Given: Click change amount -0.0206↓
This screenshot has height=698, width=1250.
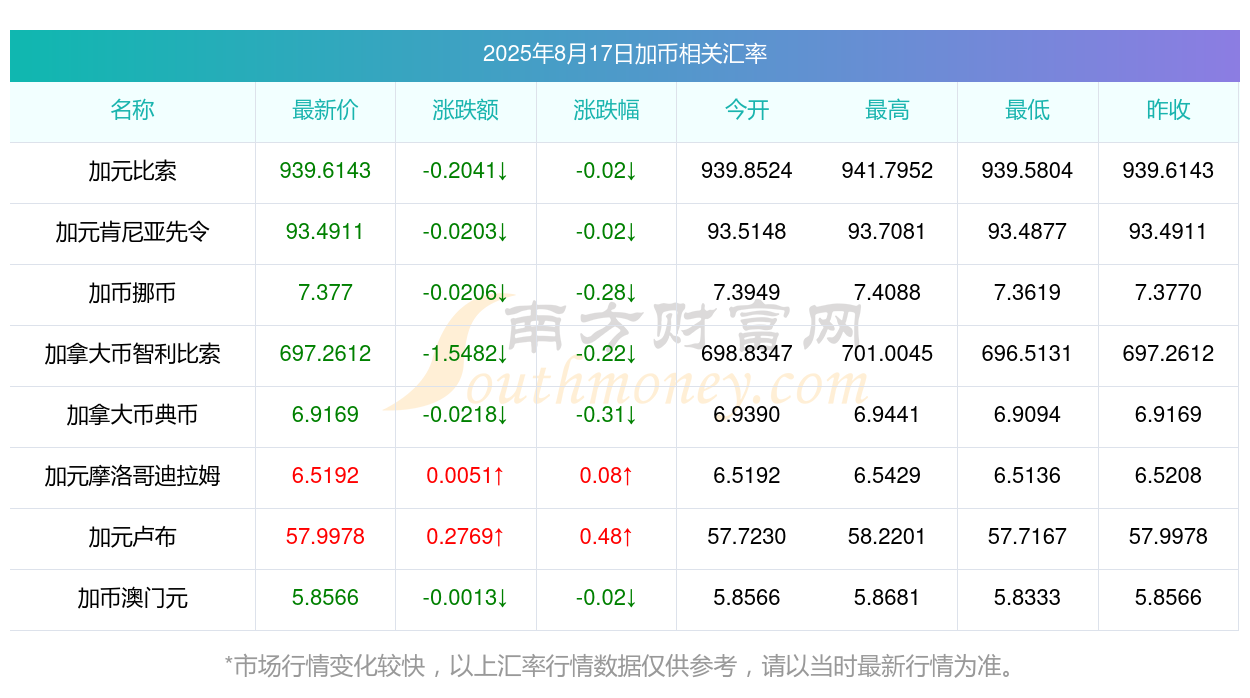Looking at the screenshot, I should (x=466, y=293).
